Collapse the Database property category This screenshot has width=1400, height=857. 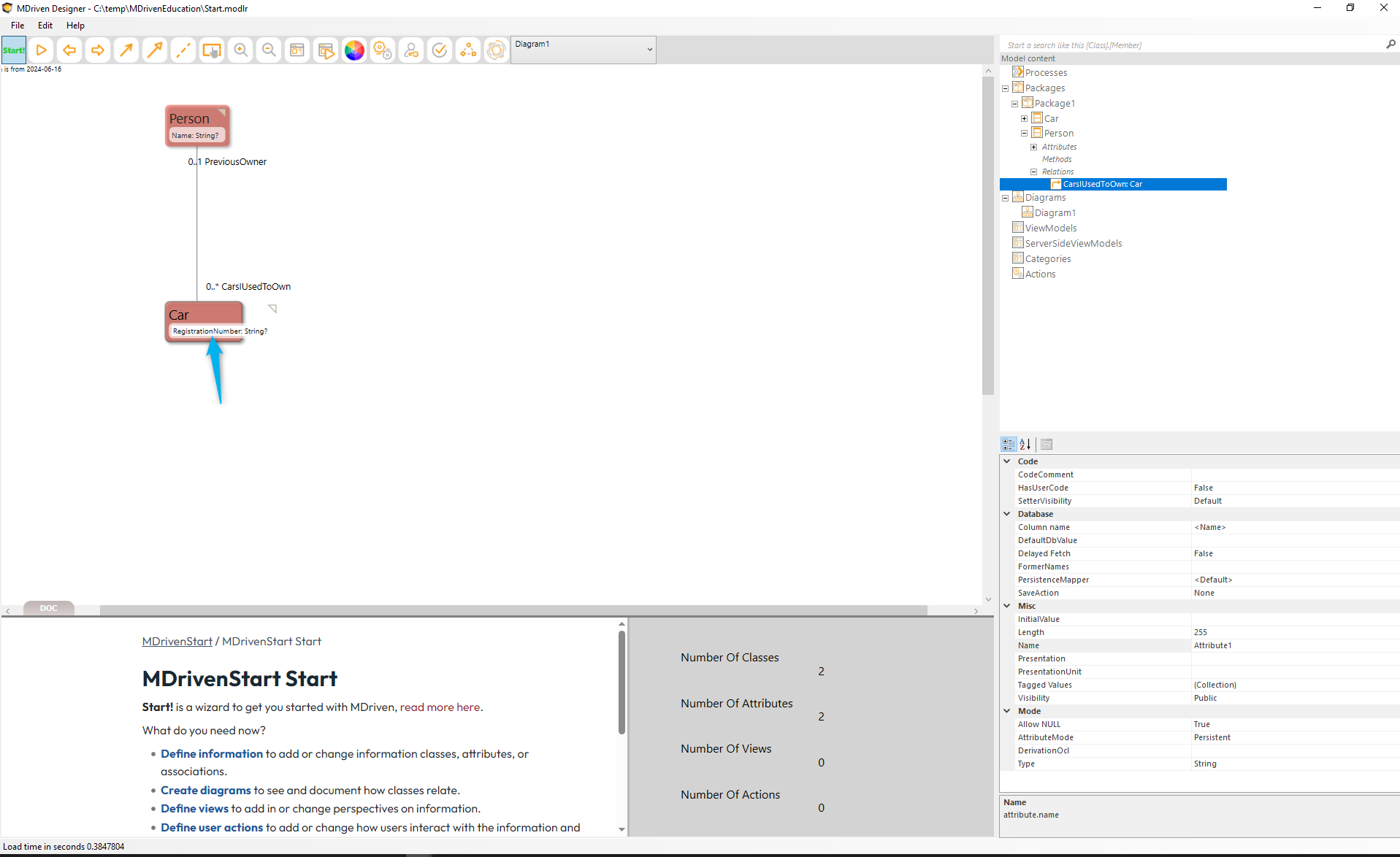[x=1007, y=514]
